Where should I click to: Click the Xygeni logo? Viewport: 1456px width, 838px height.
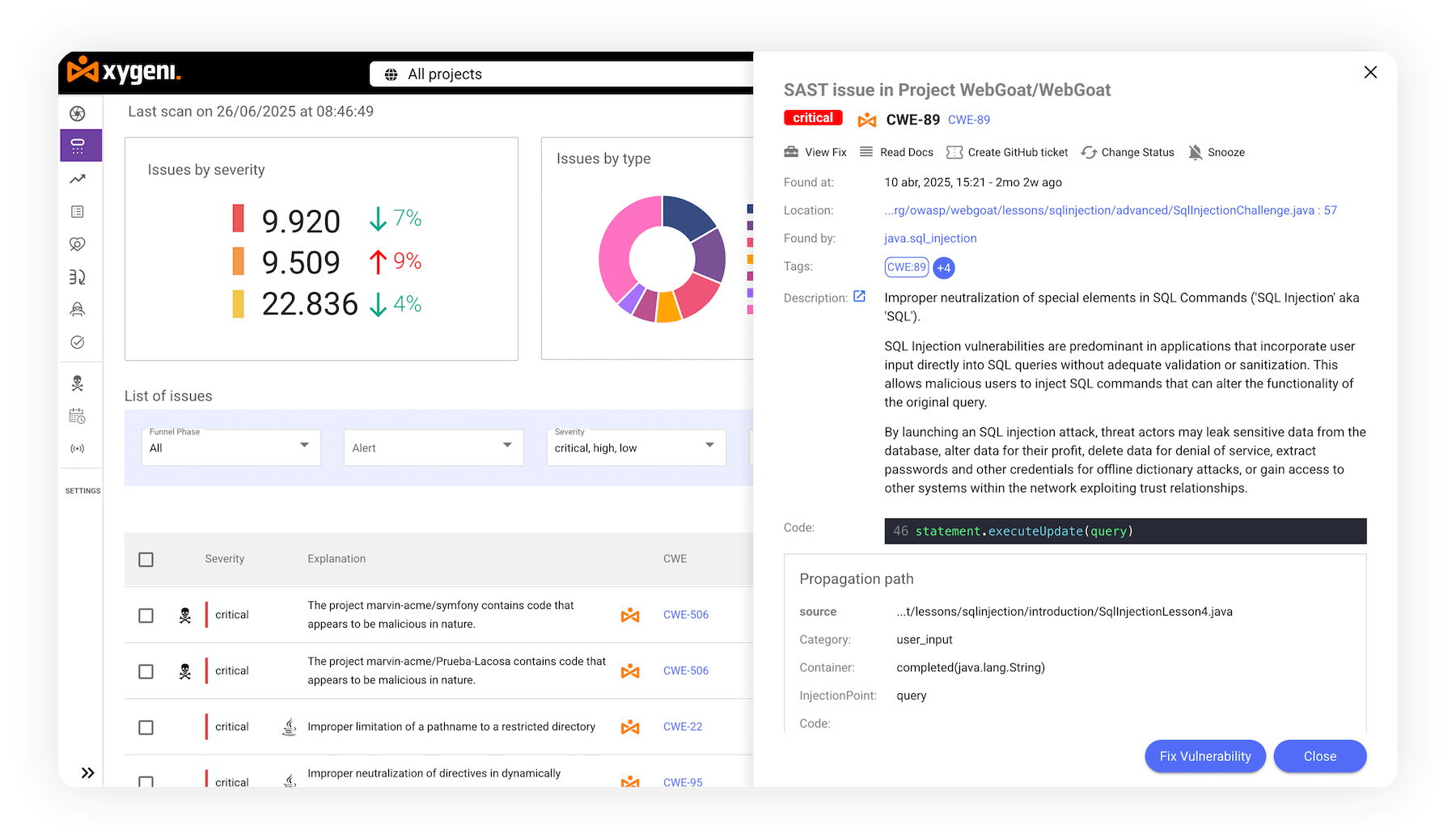click(124, 71)
